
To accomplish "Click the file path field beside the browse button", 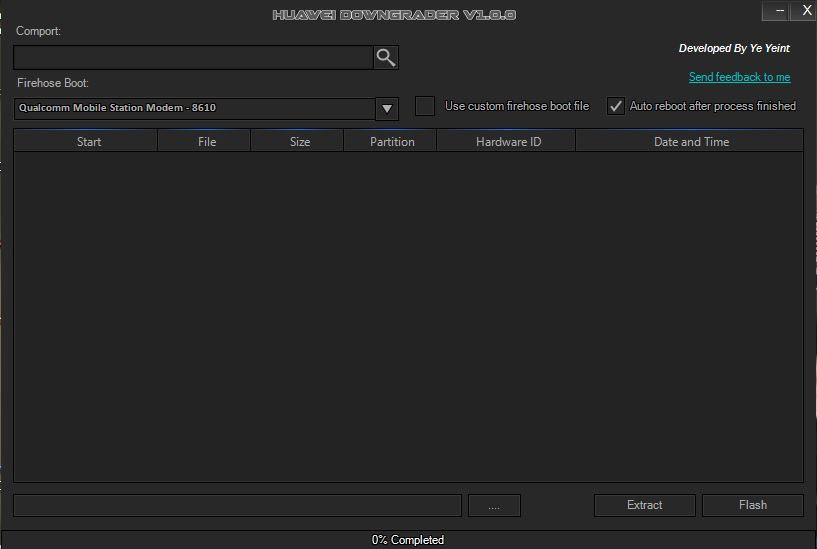I will 238,505.
